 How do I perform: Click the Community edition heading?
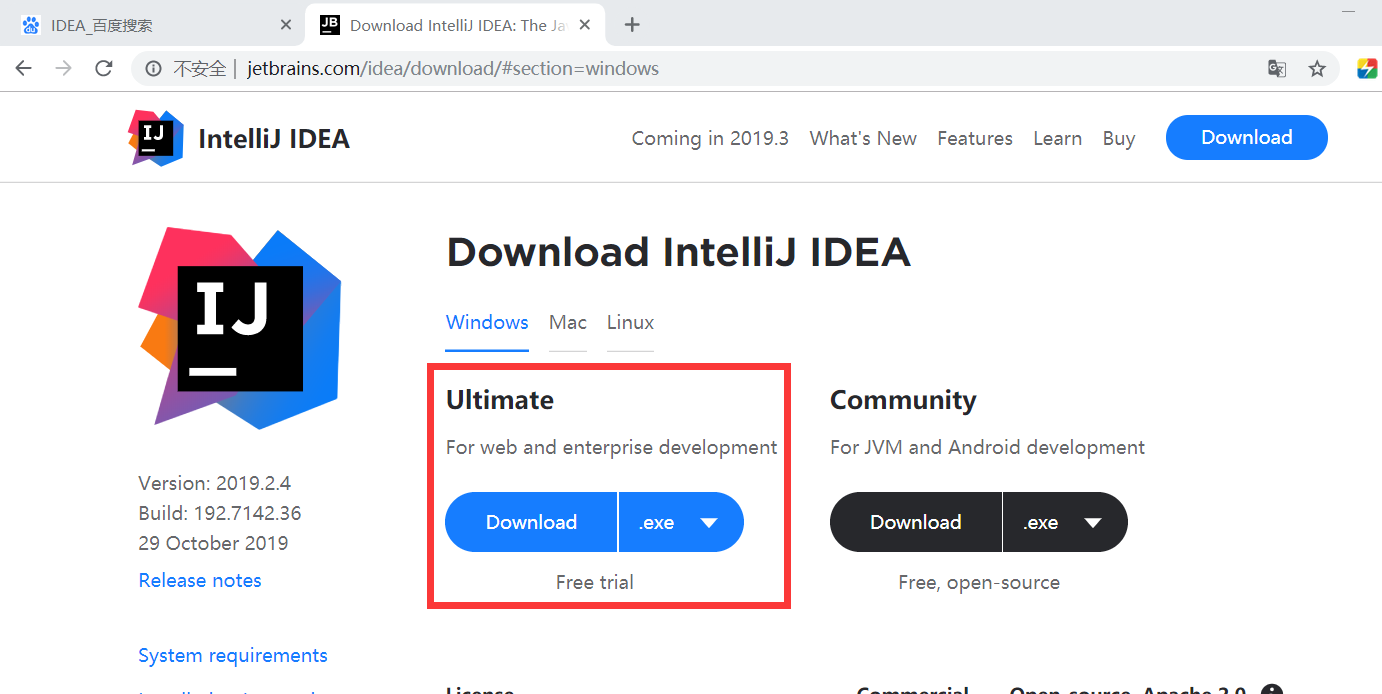pos(903,400)
